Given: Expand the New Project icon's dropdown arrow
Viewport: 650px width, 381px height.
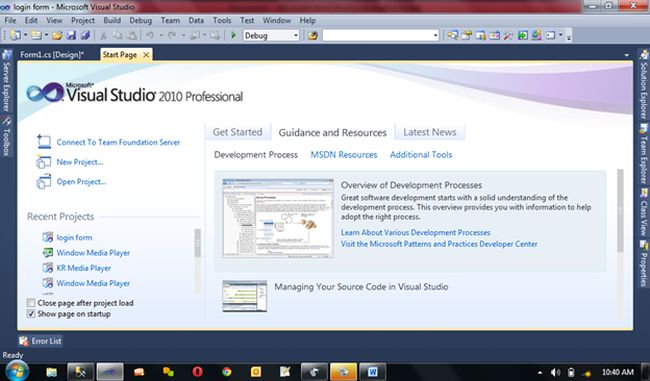Looking at the screenshot, I should tap(25, 36).
